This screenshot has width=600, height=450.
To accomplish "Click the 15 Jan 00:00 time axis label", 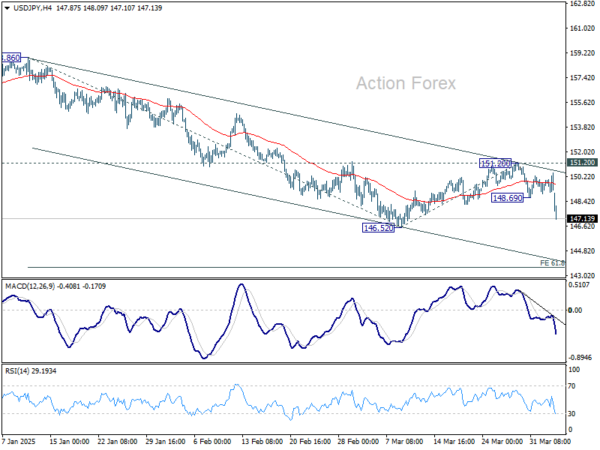I will (x=70, y=441).
